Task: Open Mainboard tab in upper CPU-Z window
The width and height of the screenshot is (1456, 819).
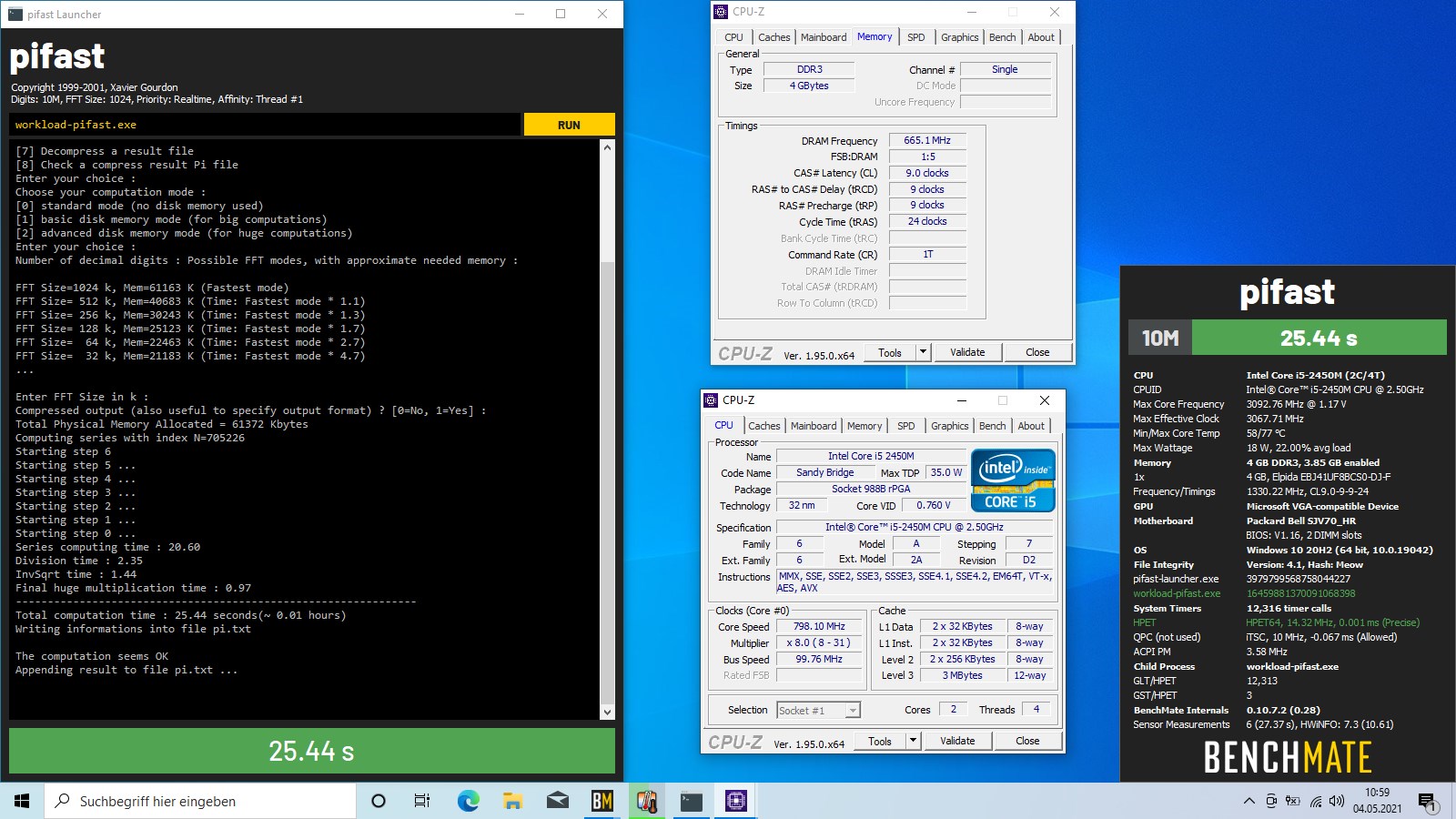Action: click(x=824, y=37)
